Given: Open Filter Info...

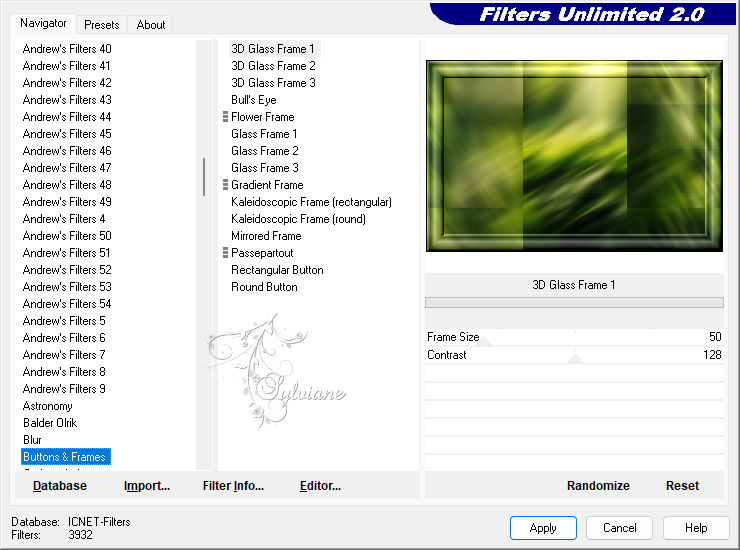Looking at the screenshot, I should [x=233, y=485].
